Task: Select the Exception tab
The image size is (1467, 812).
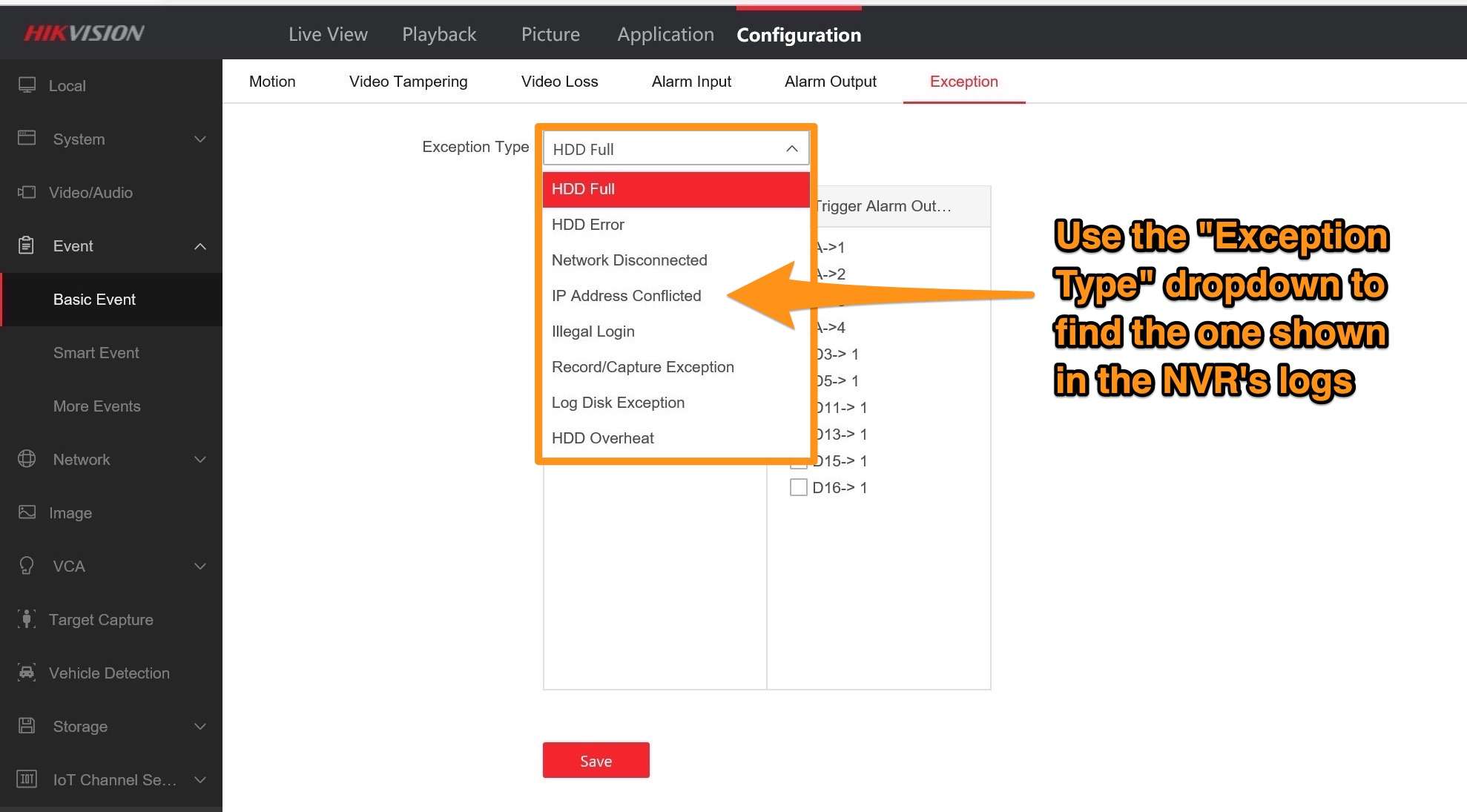Action: (964, 81)
